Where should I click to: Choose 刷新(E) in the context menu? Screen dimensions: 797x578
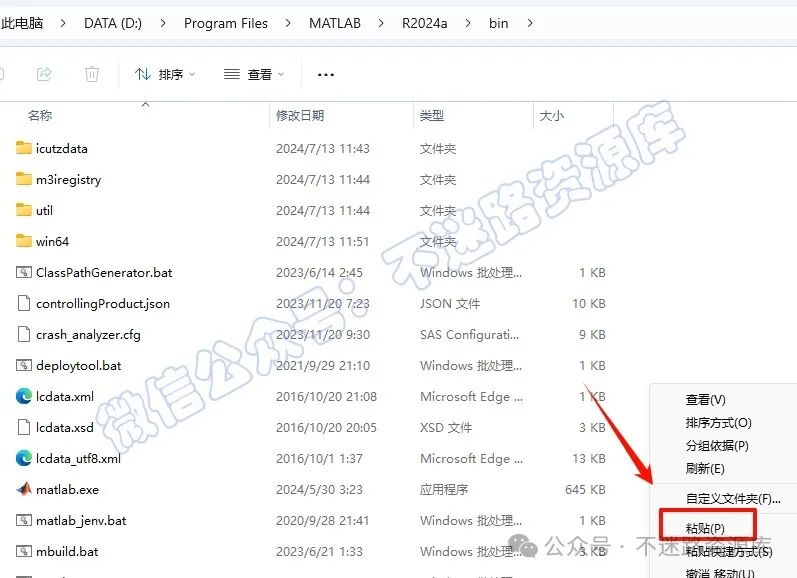705,468
